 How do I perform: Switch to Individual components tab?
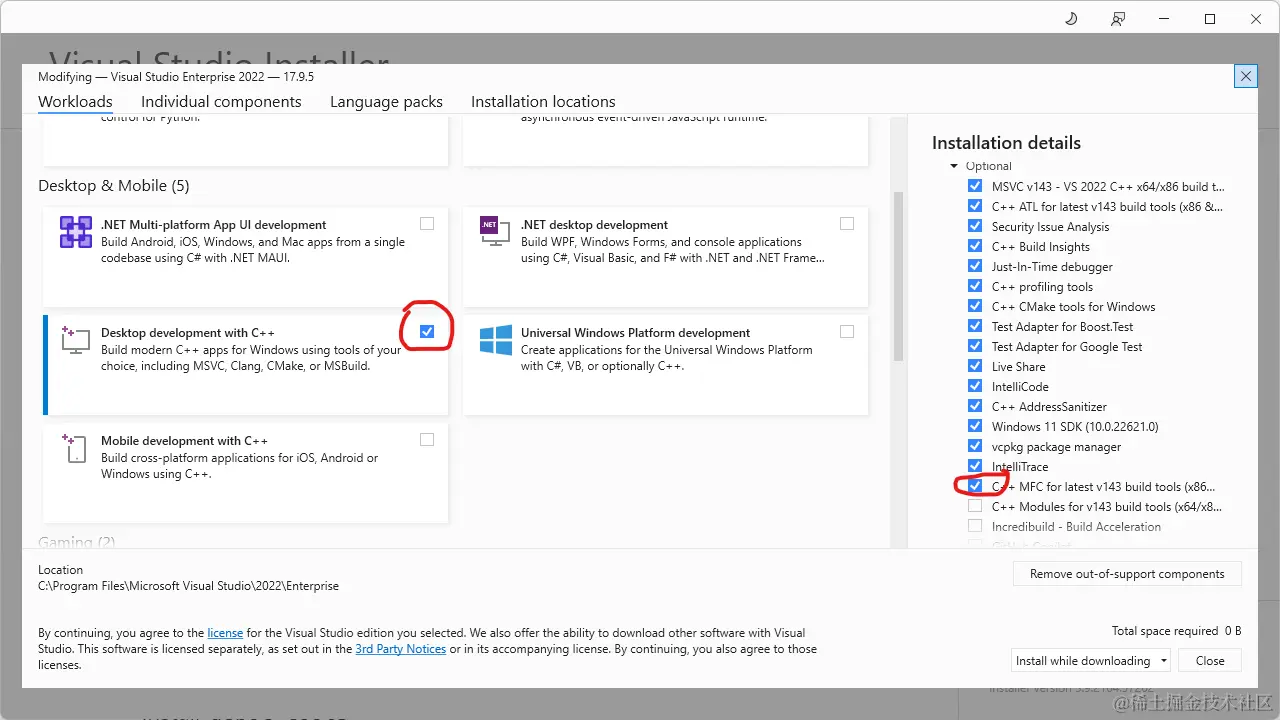tap(221, 102)
